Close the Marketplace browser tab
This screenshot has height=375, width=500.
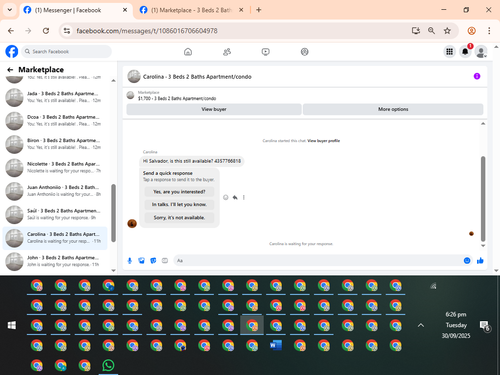pyautogui.click(x=241, y=10)
